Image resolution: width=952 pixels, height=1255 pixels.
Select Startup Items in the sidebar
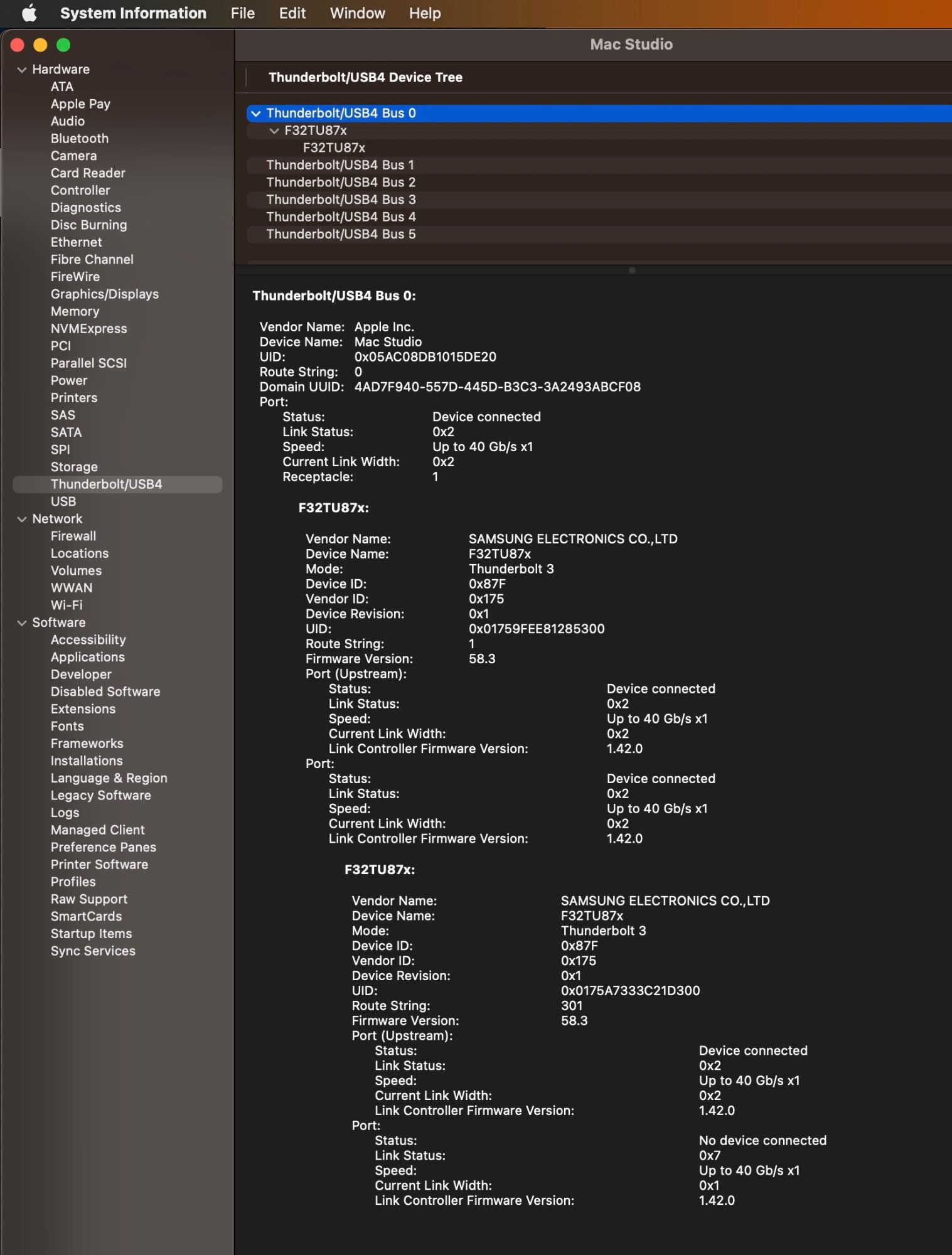[x=91, y=934]
